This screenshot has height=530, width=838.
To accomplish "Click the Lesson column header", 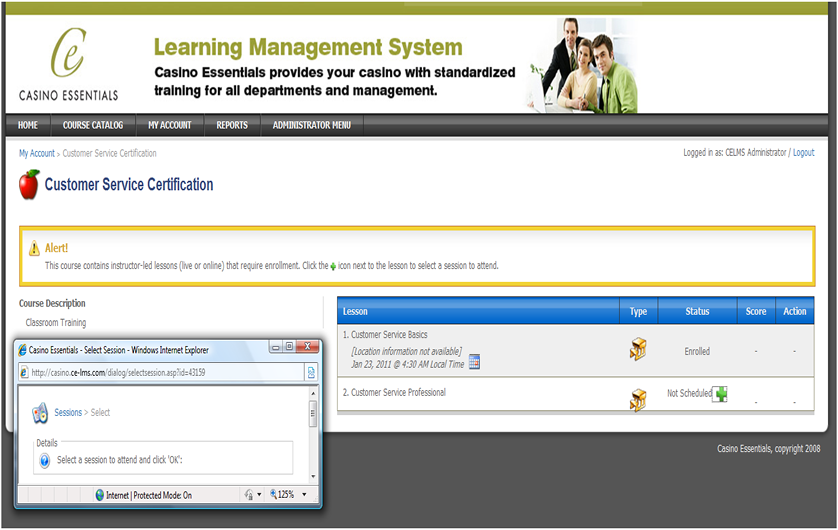I will [x=478, y=311].
